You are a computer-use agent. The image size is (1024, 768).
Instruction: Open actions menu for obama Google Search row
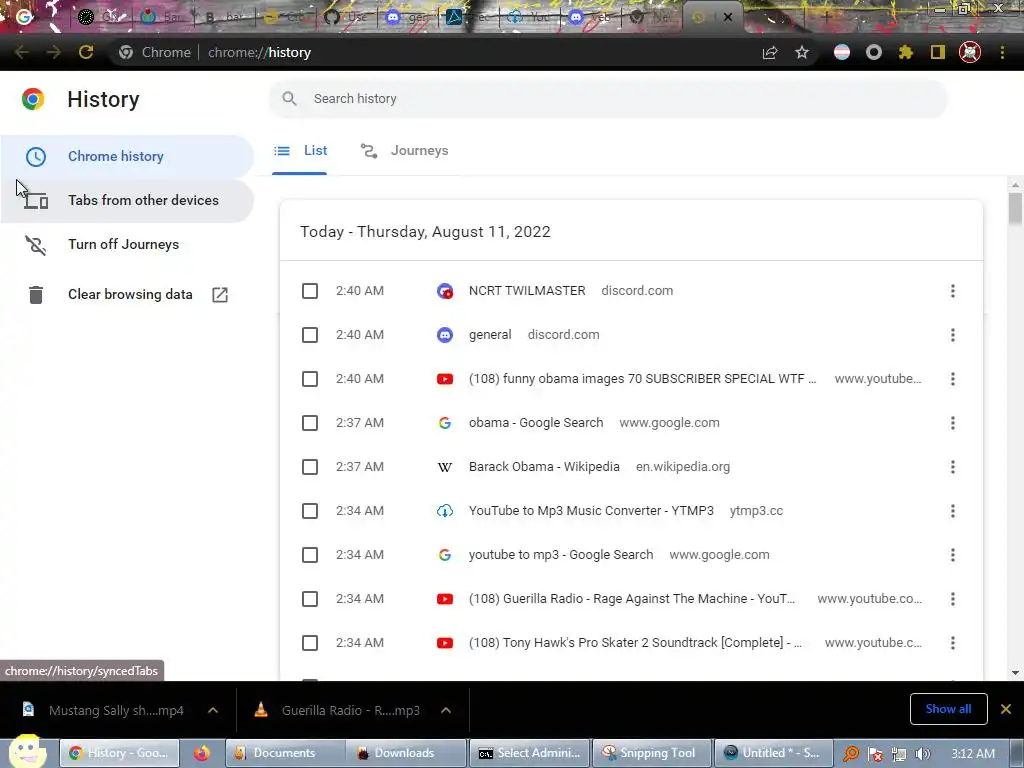953,423
